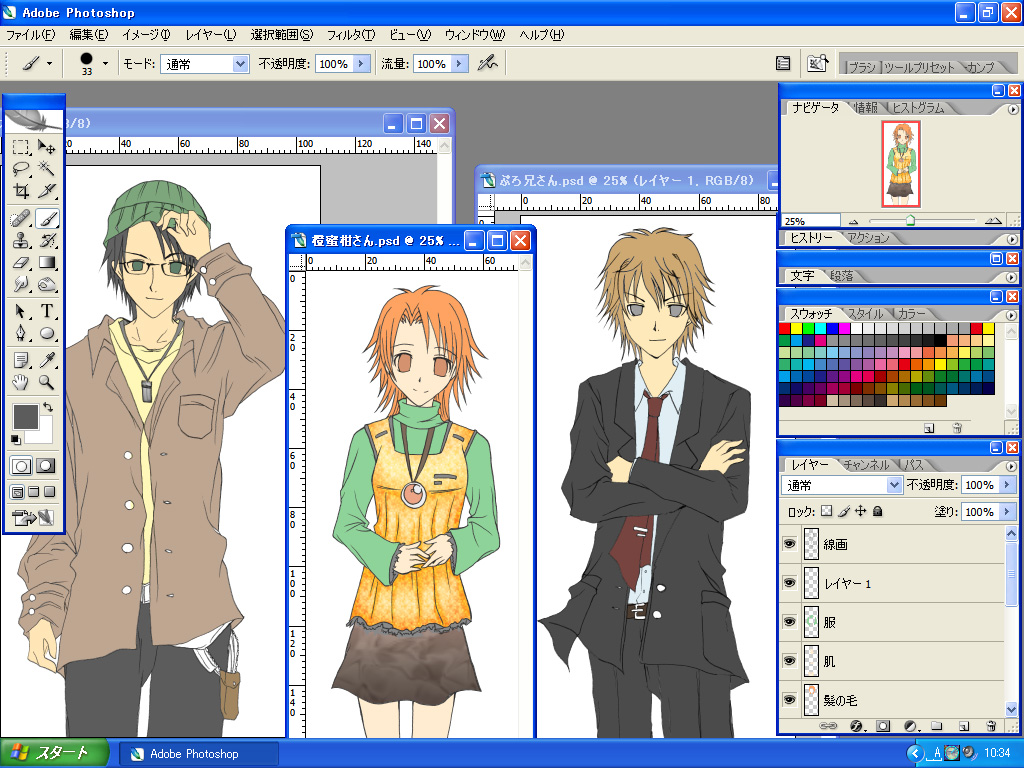Select the Slice tool

pos(47,191)
